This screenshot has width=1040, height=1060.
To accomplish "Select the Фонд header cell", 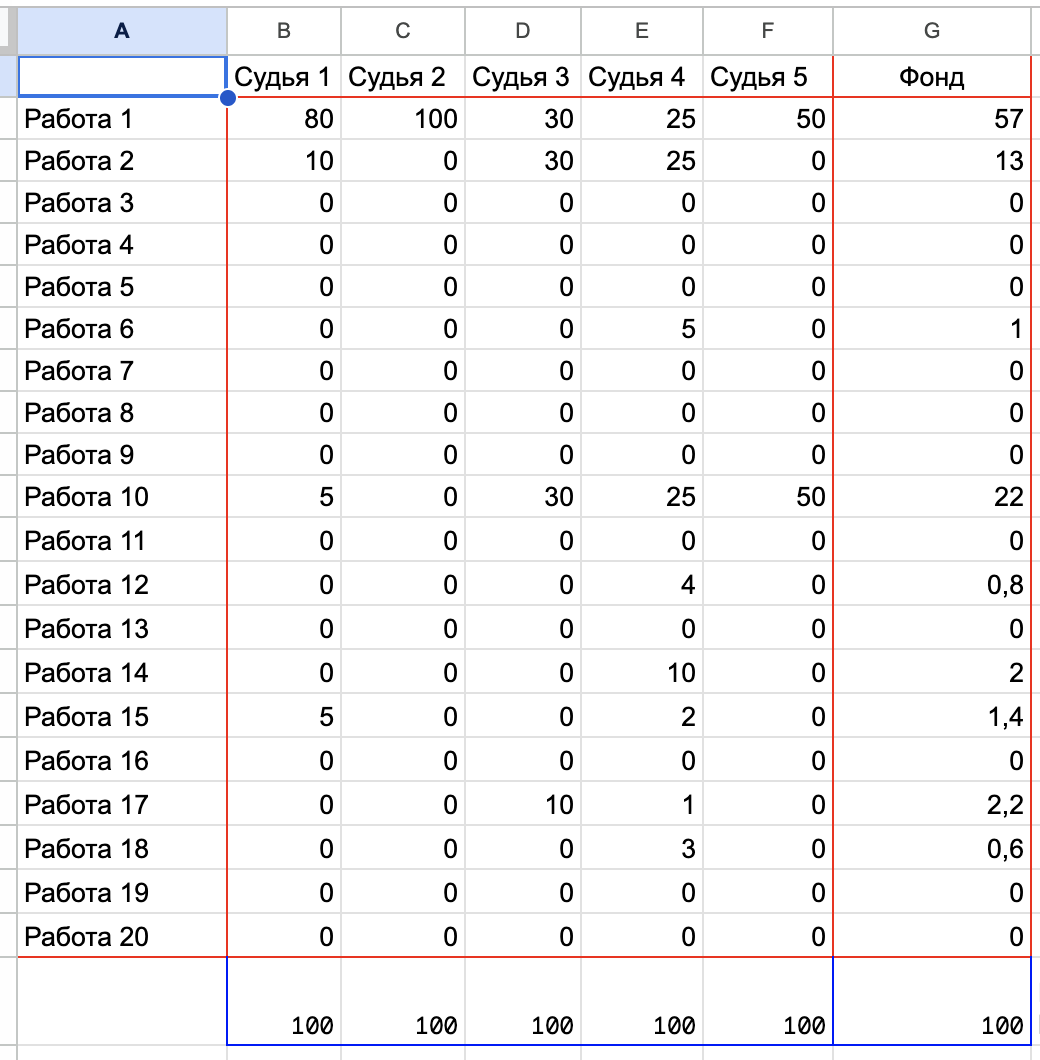I will tap(932, 76).
